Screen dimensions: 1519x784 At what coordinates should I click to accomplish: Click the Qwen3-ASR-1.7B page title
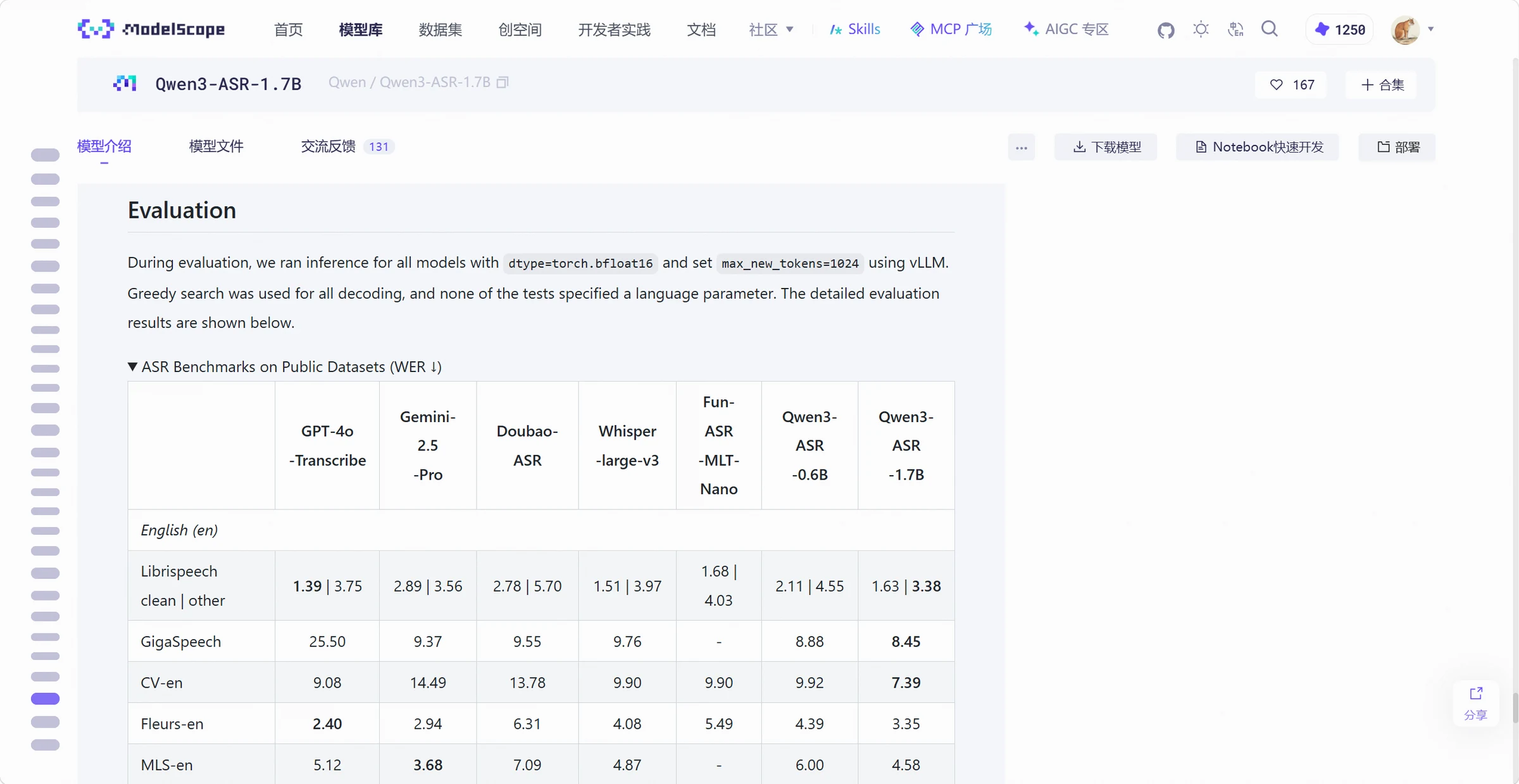click(x=228, y=84)
